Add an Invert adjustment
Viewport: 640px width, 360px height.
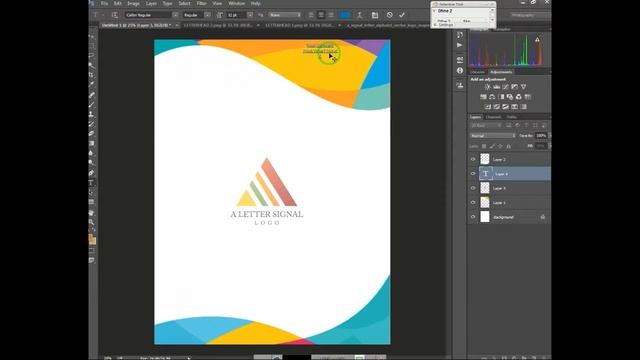tap(488, 107)
